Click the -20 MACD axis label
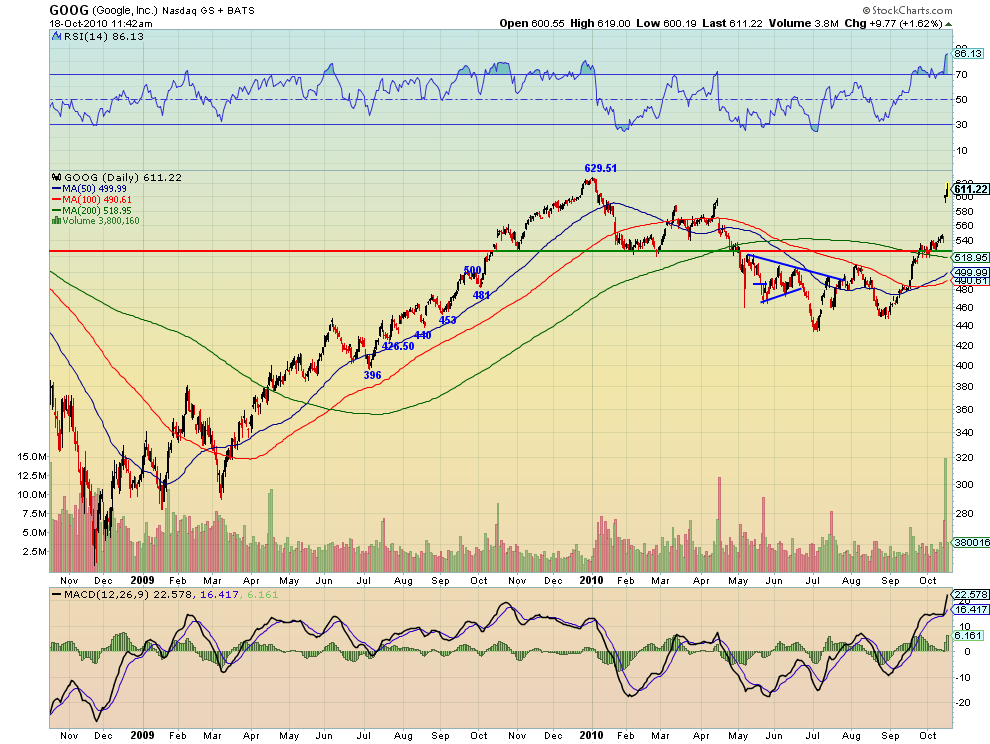 click(962, 703)
